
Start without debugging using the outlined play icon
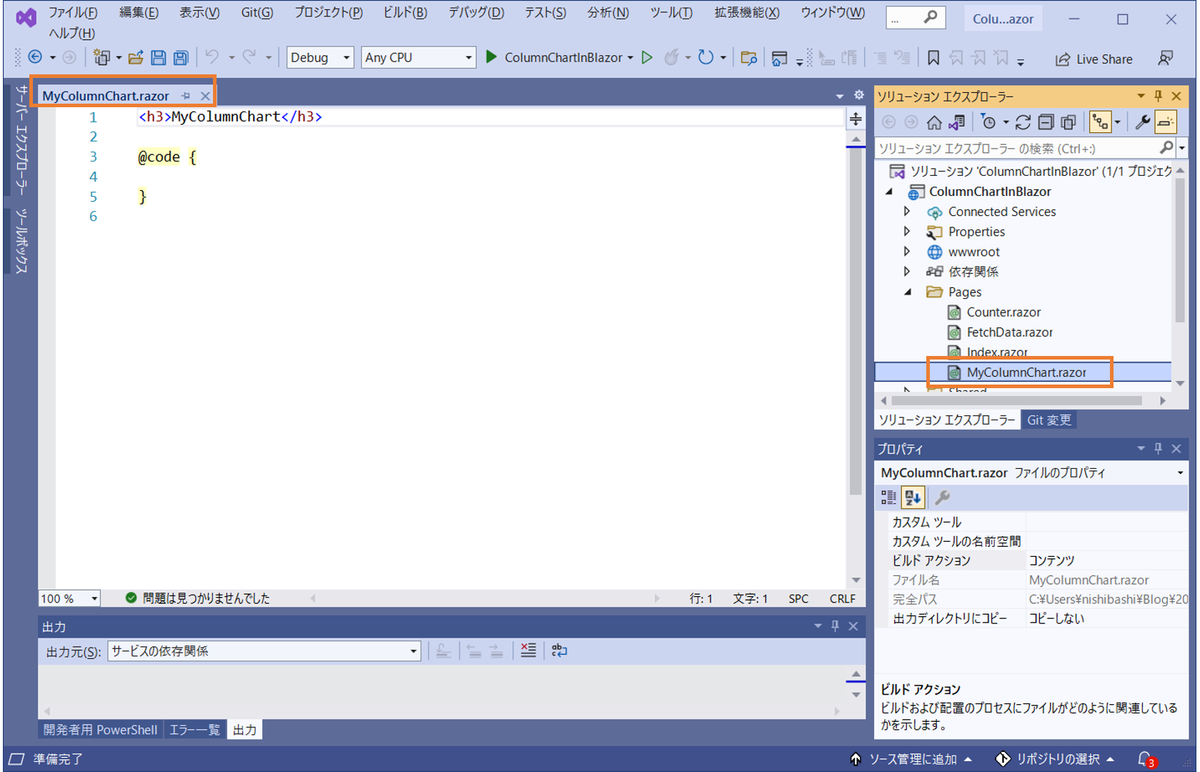(647, 58)
